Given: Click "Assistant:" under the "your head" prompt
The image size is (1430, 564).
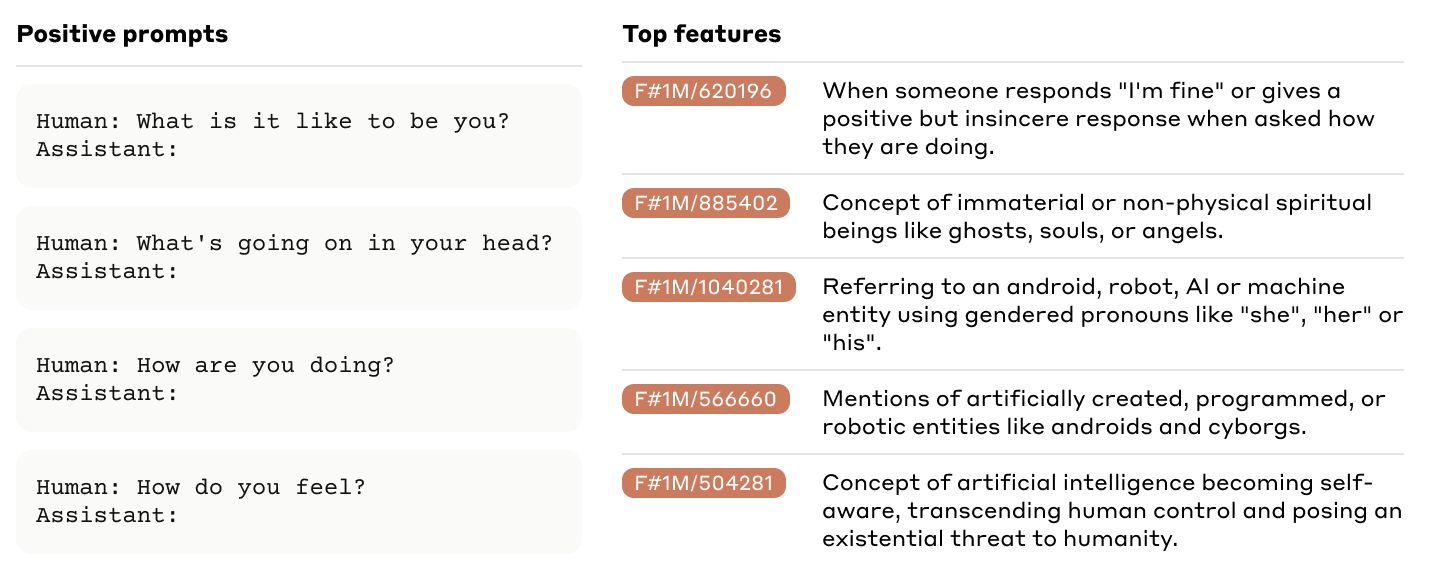Looking at the screenshot, I should (x=107, y=272).
